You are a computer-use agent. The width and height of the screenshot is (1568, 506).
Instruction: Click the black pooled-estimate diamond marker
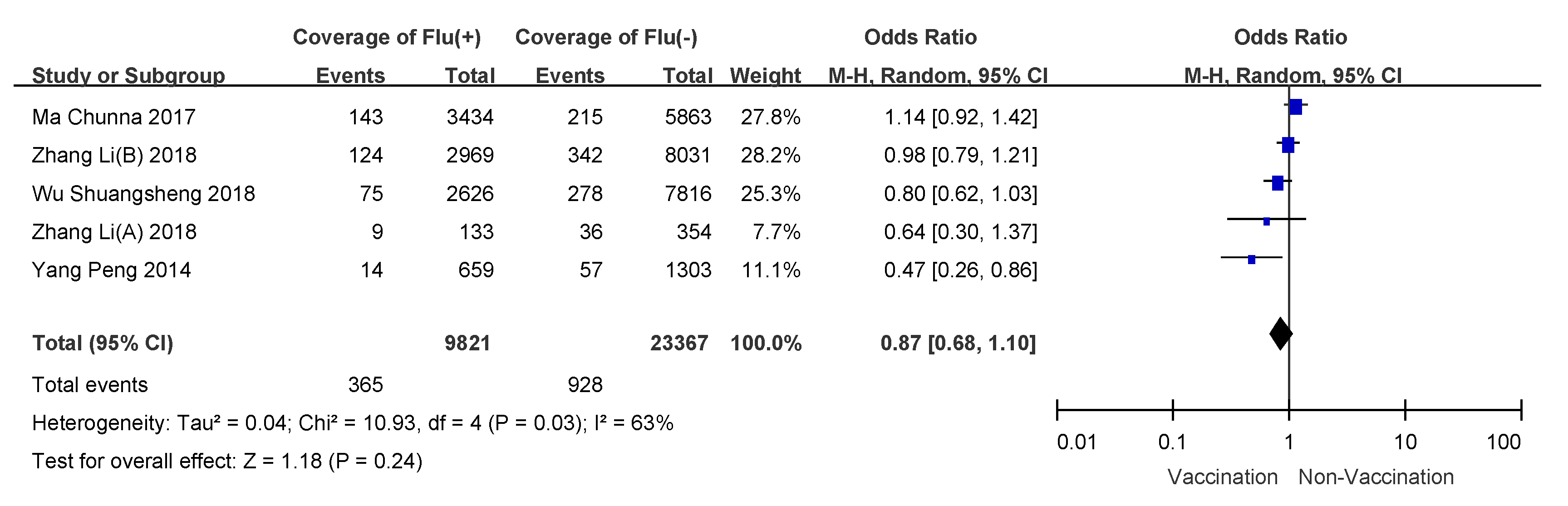(x=1280, y=333)
